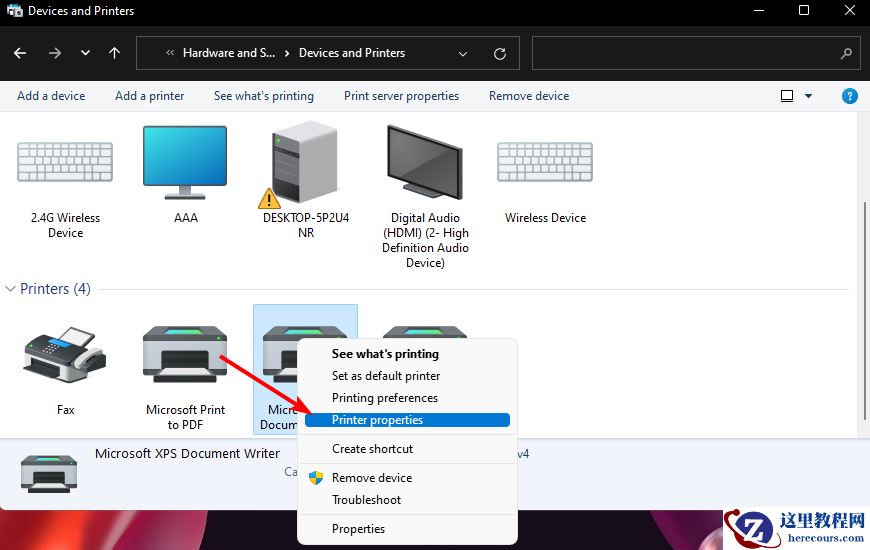Click the 'Fax' label text

[x=65, y=410]
